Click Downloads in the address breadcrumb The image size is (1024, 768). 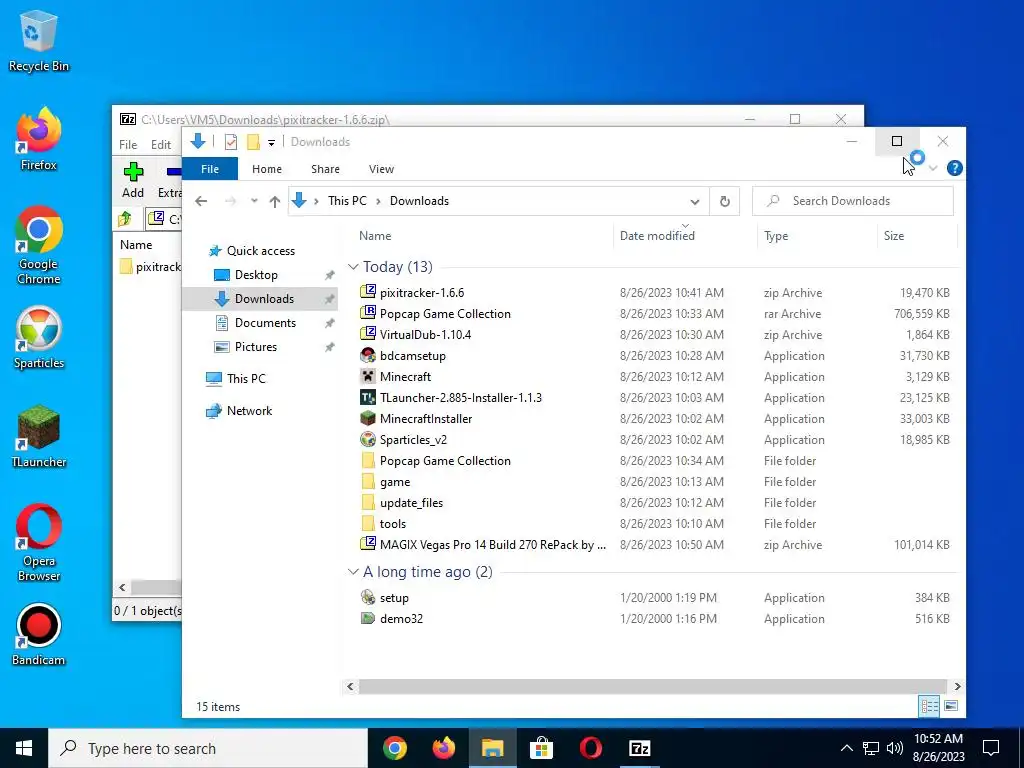coord(419,201)
